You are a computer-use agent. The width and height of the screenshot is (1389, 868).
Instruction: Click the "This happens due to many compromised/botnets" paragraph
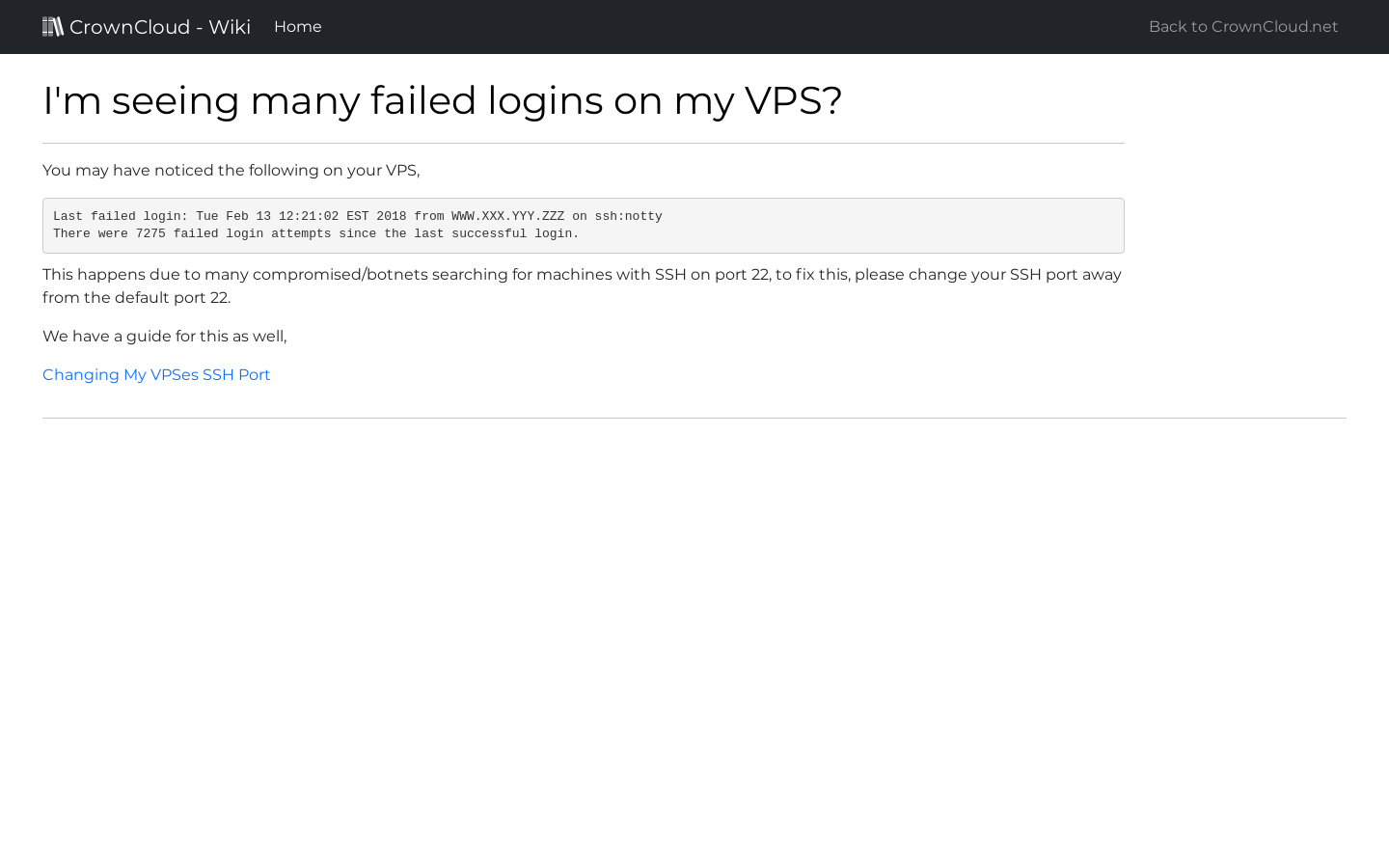pyautogui.click(x=583, y=286)
